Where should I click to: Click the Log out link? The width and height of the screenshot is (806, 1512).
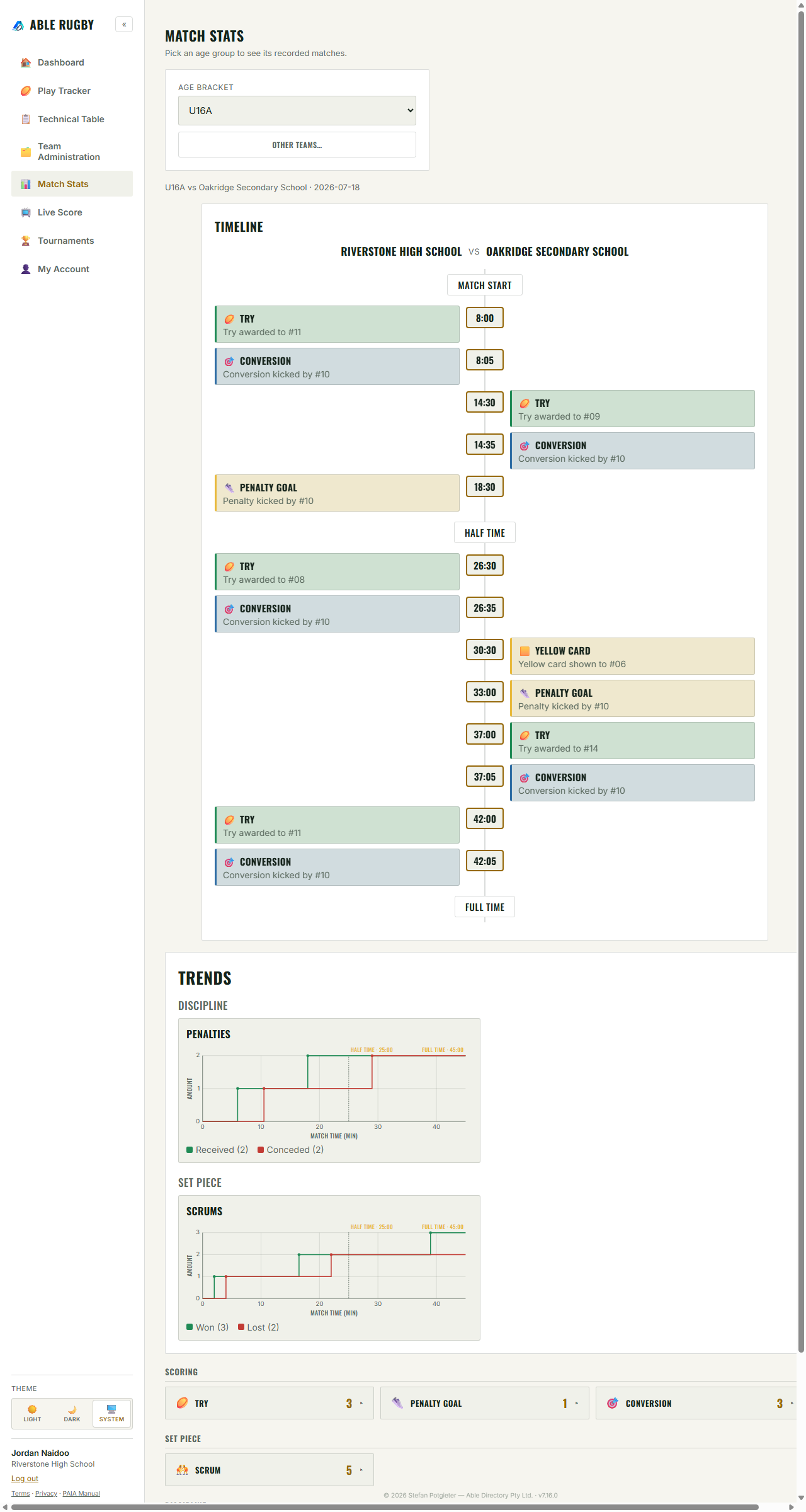pos(25,1479)
